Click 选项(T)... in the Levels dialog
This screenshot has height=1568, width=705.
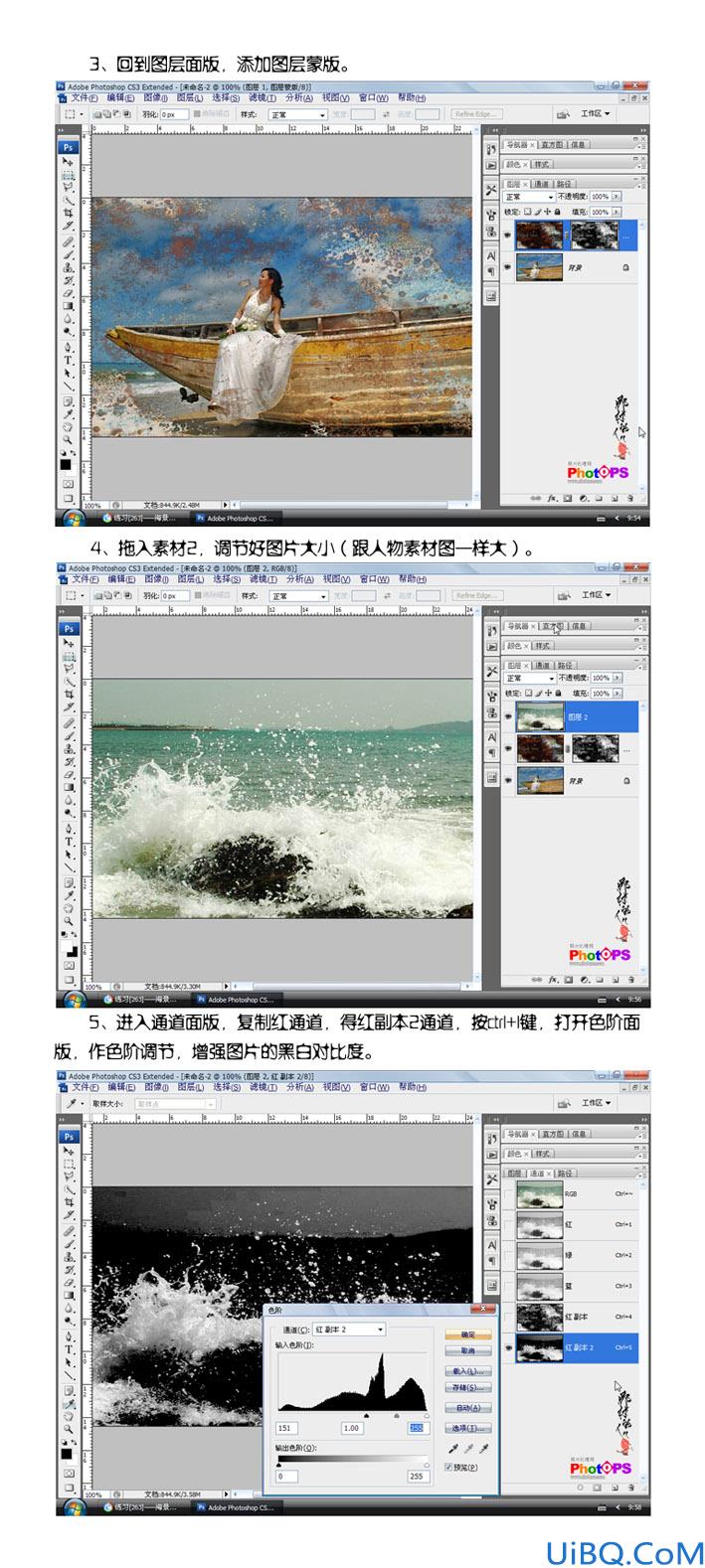468,1427
